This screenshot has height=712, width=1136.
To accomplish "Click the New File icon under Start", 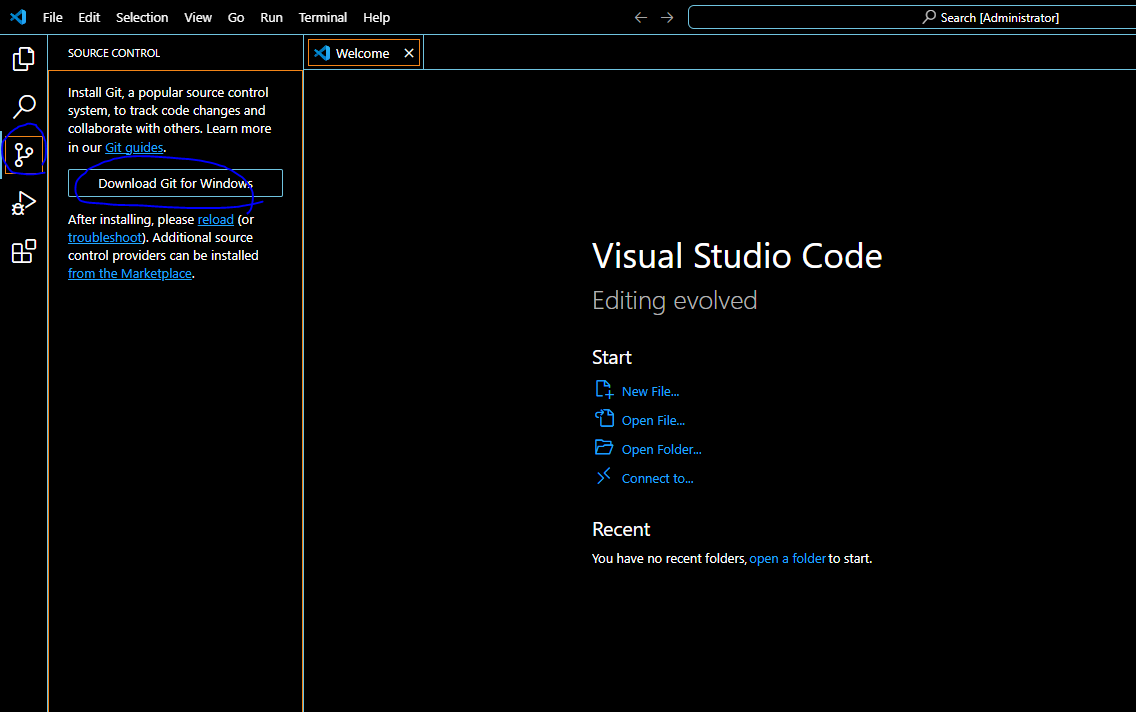I will pyautogui.click(x=604, y=390).
